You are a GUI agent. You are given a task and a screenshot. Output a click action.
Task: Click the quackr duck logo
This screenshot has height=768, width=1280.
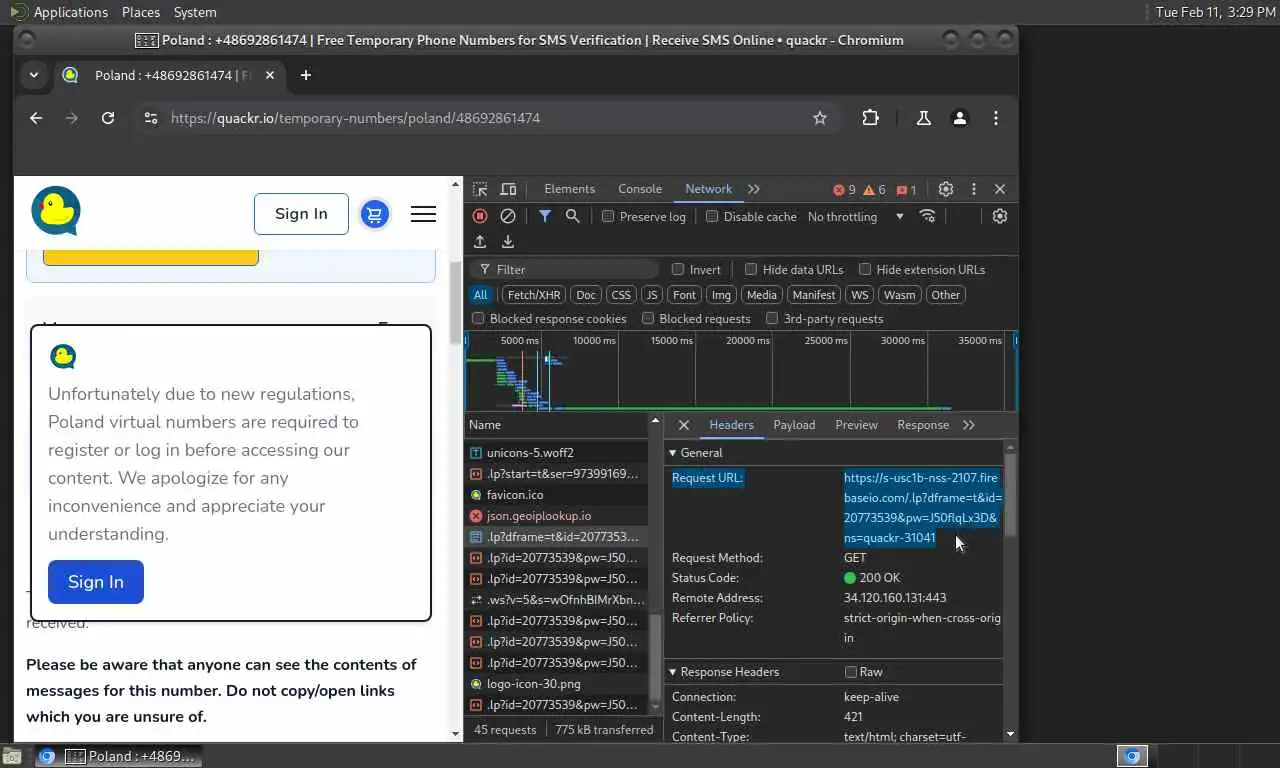click(56, 211)
